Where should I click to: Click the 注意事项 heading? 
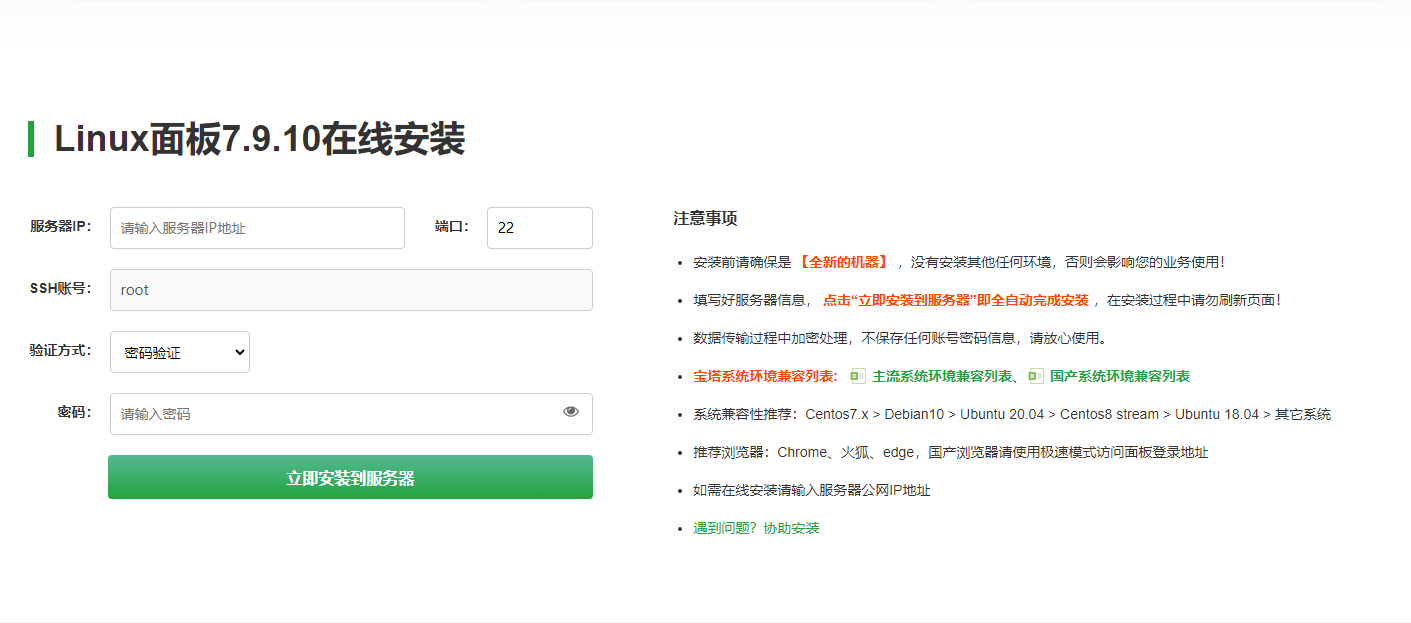tap(705, 218)
